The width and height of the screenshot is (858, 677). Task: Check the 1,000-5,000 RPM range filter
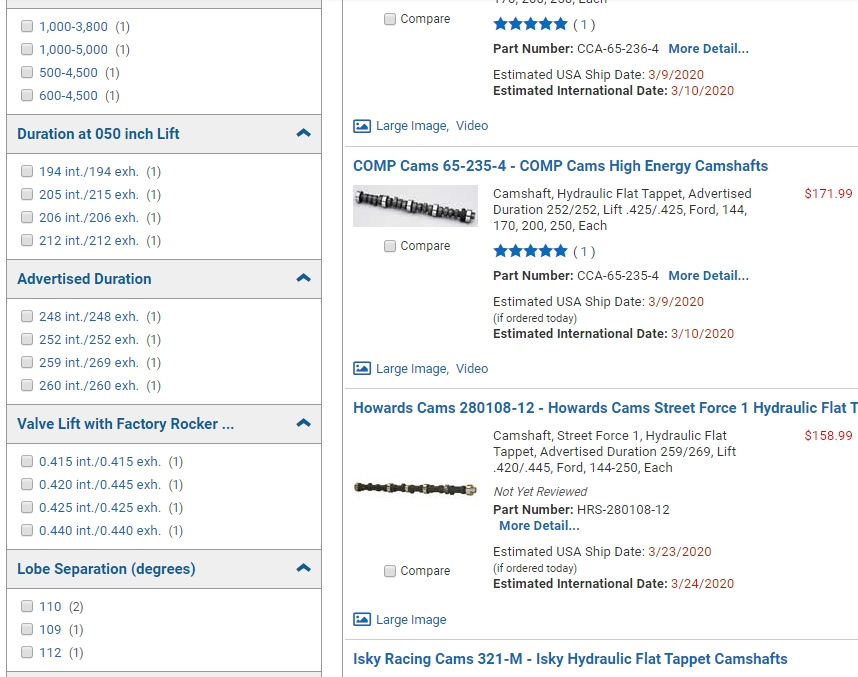(27, 49)
